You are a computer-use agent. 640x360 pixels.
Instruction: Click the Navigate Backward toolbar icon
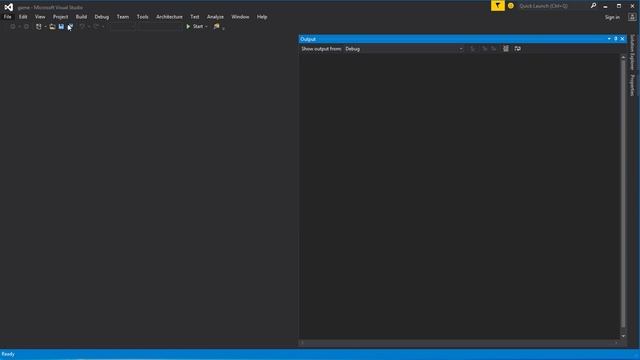(13, 27)
